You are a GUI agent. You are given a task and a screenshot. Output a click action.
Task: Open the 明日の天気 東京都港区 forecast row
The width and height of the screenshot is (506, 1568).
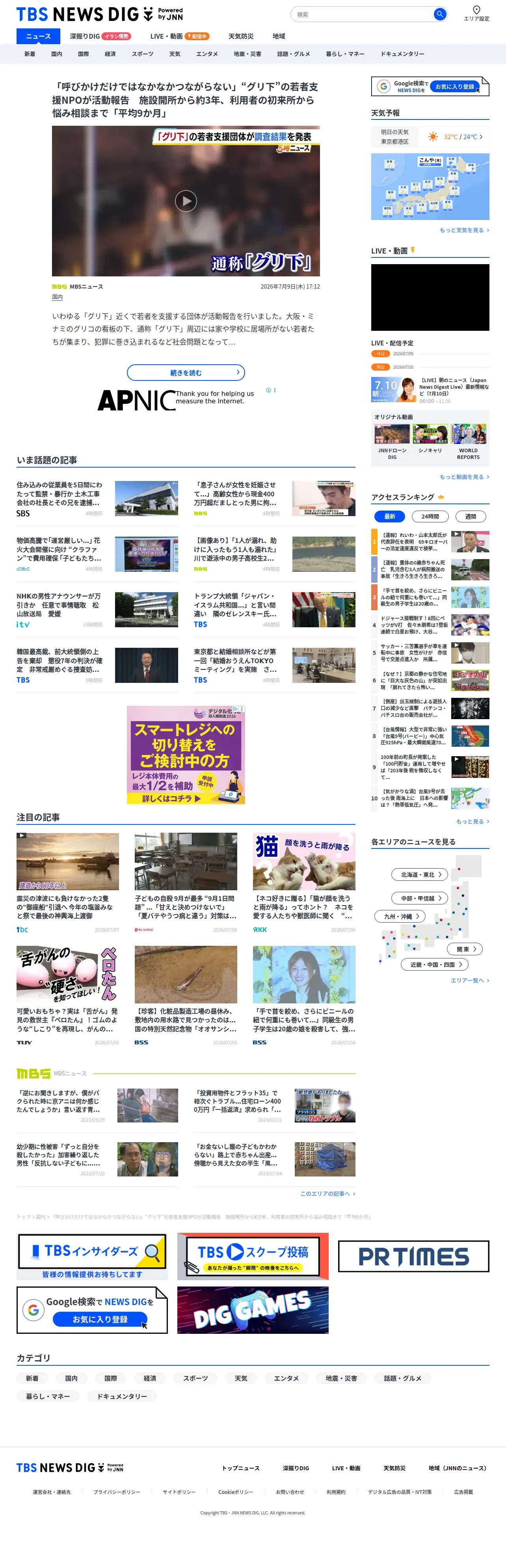coord(430,137)
